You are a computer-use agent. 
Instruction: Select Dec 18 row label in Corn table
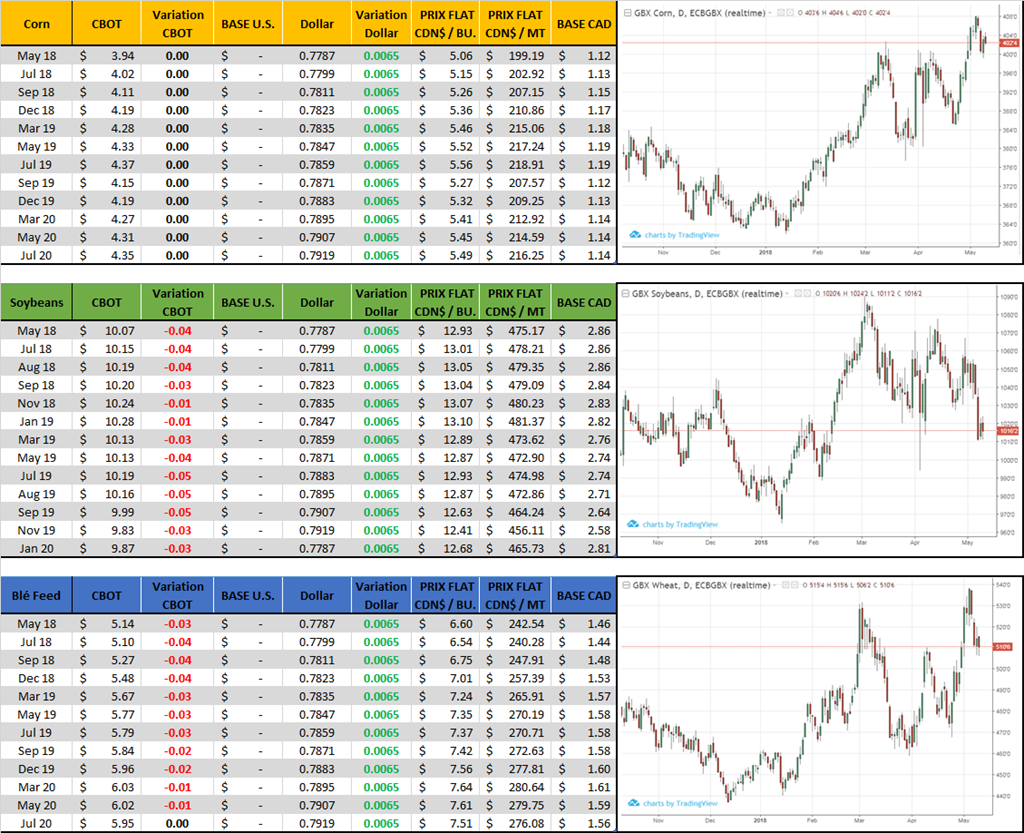pos(37,110)
